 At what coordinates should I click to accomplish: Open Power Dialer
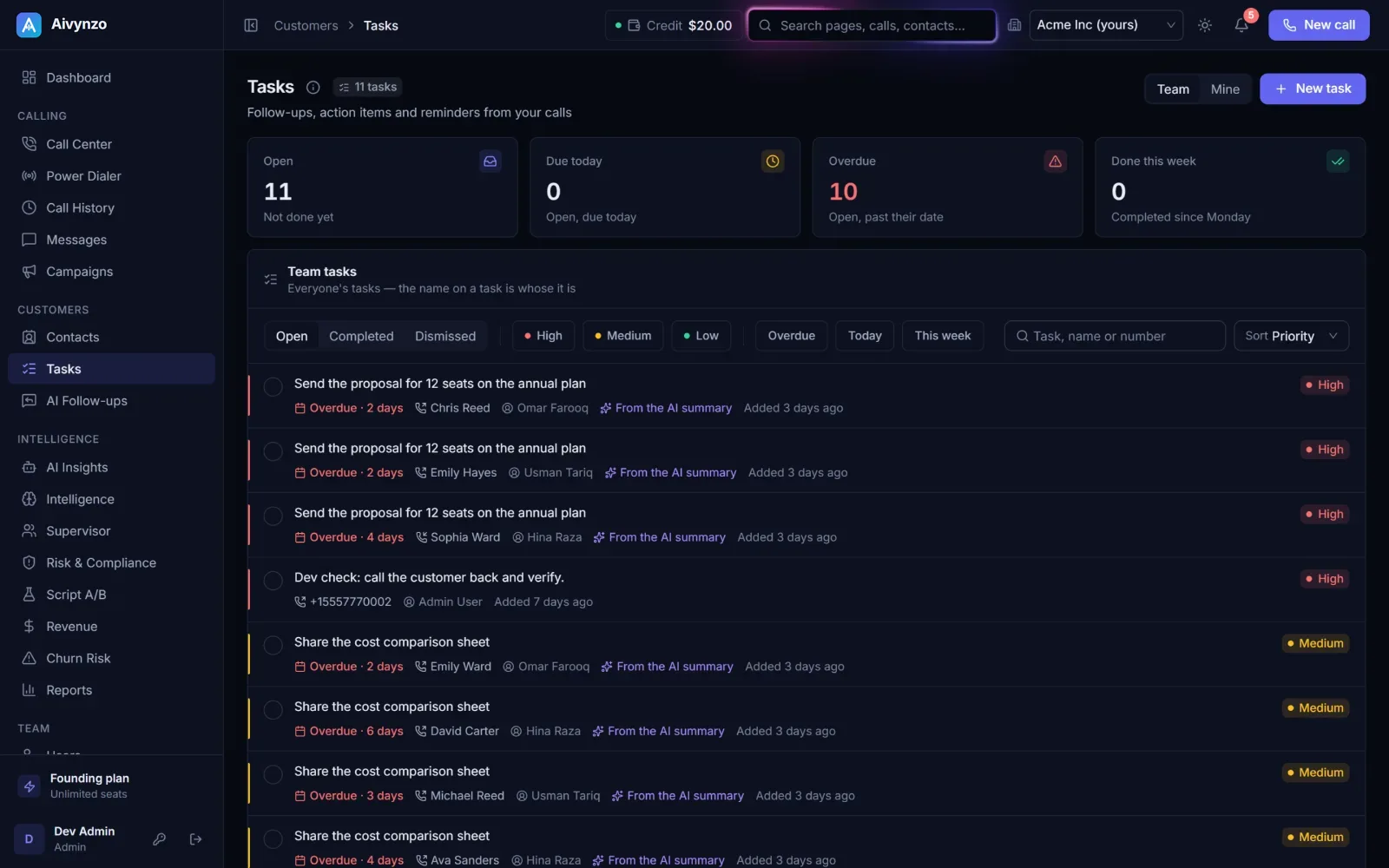(111, 176)
